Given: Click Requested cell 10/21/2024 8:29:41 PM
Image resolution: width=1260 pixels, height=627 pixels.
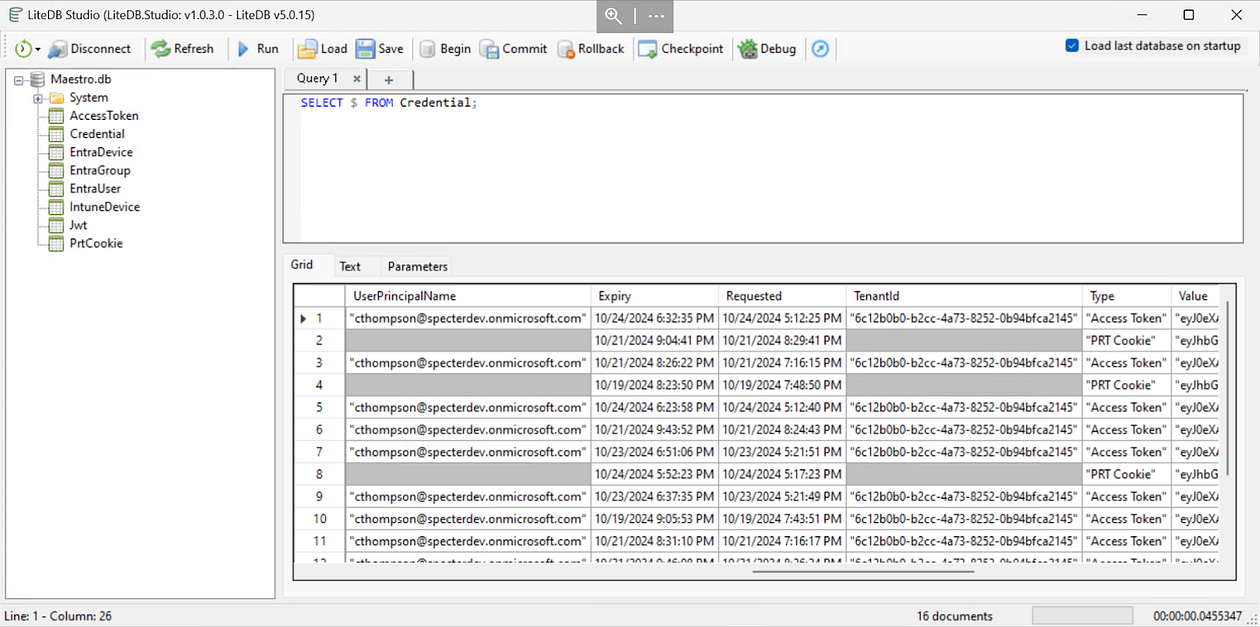Looking at the screenshot, I should (x=782, y=340).
